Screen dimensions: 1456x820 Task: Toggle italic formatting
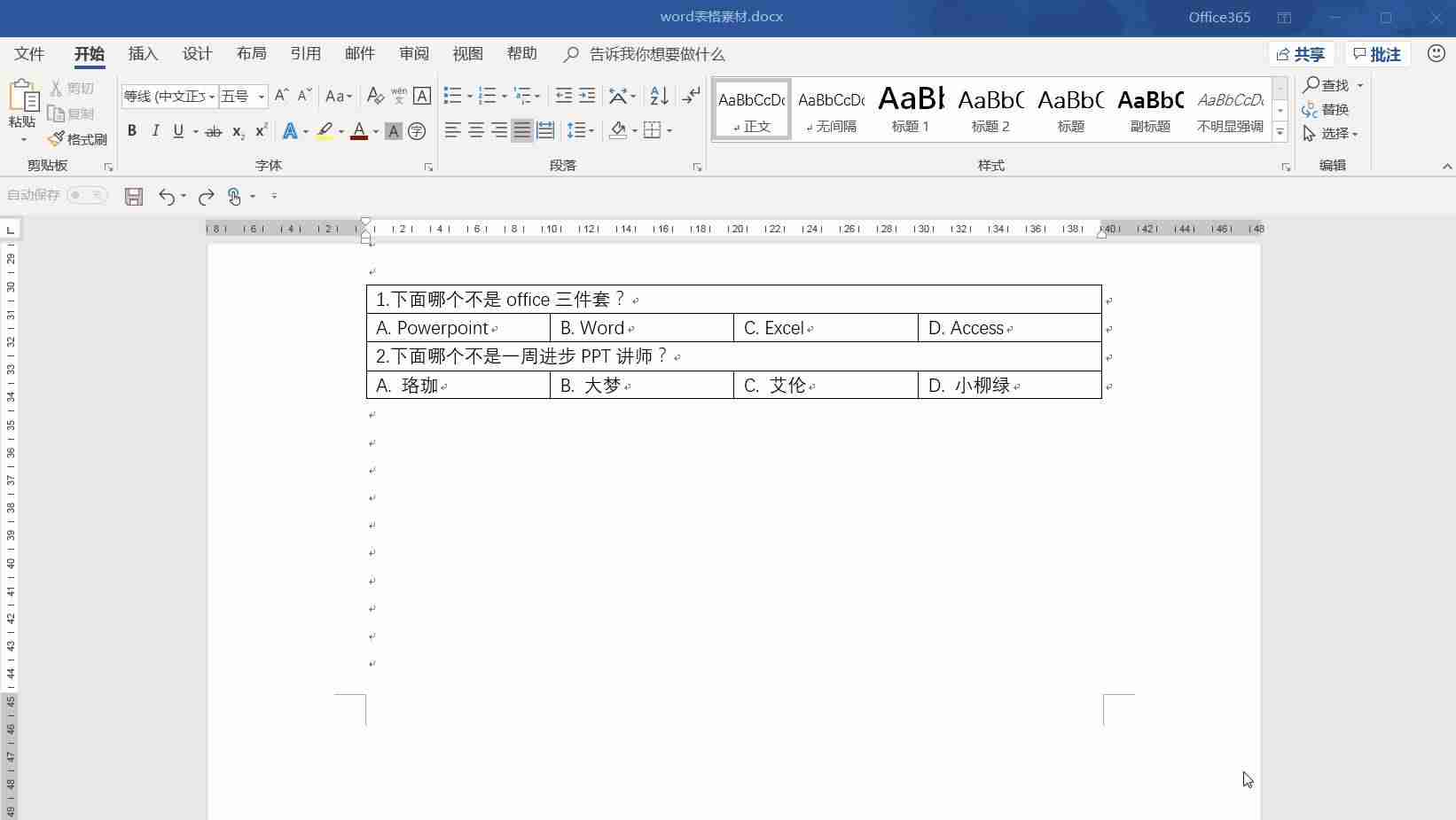[155, 131]
